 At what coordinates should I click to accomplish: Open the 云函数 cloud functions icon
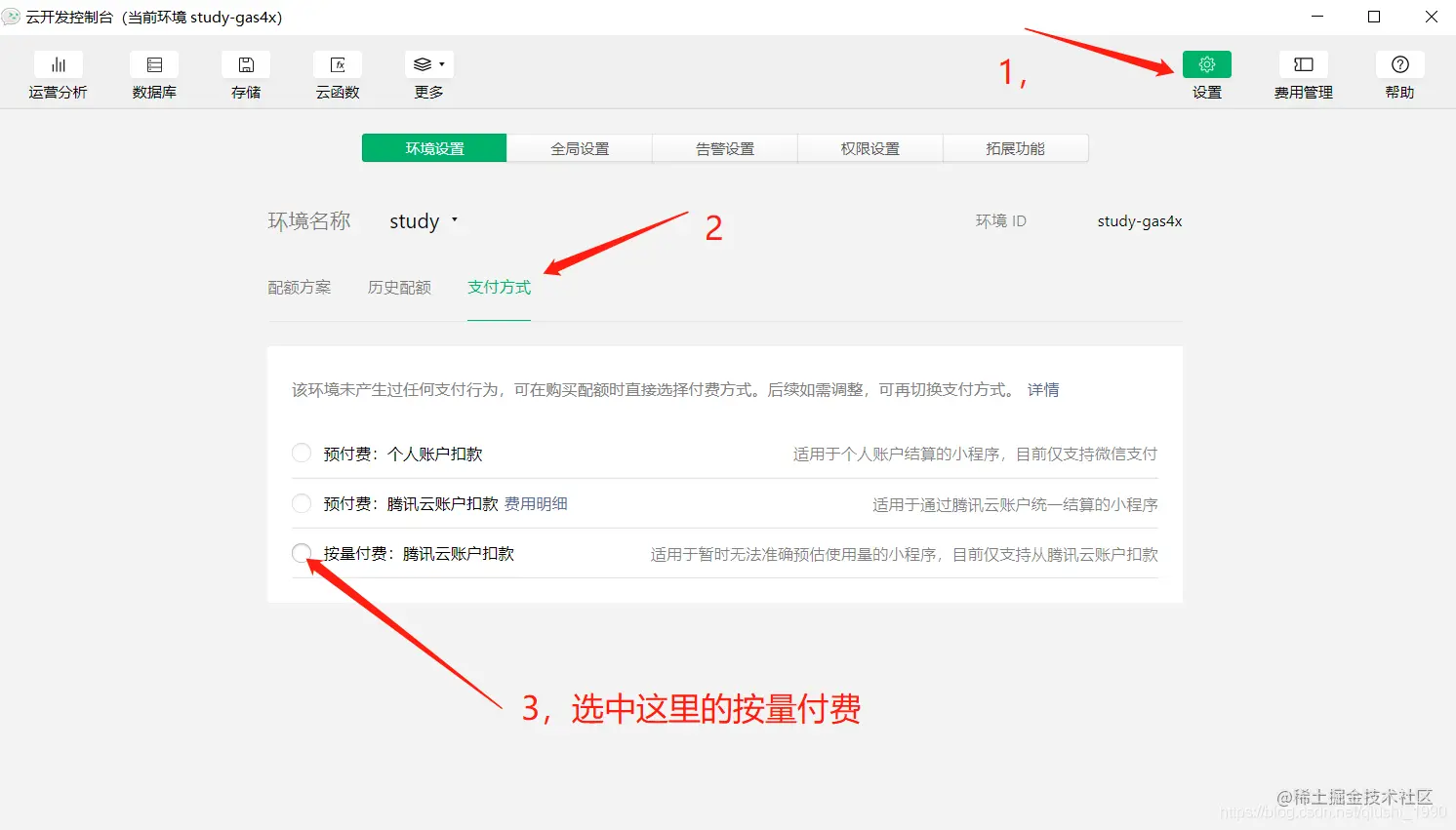coord(338,64)
